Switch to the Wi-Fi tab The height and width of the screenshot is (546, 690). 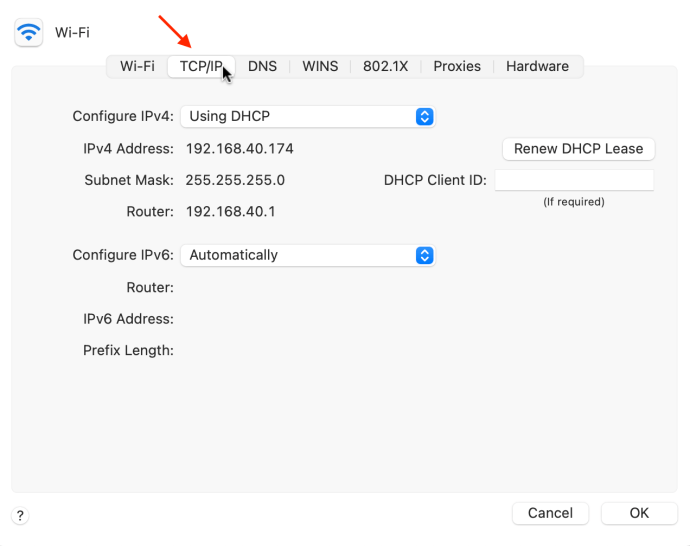click(137, 66)
